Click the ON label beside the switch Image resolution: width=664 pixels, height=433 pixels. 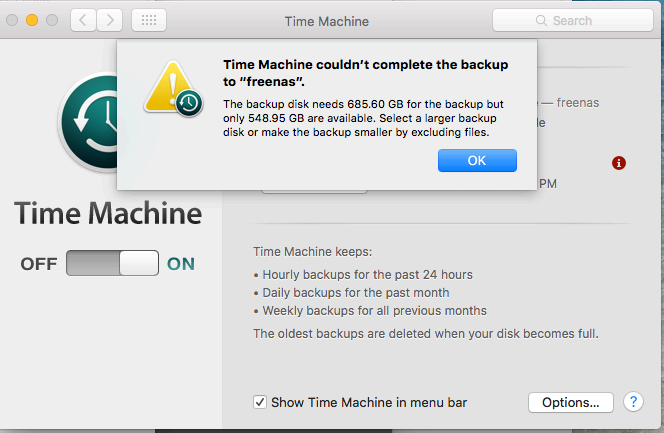click(x=181, y=264)
